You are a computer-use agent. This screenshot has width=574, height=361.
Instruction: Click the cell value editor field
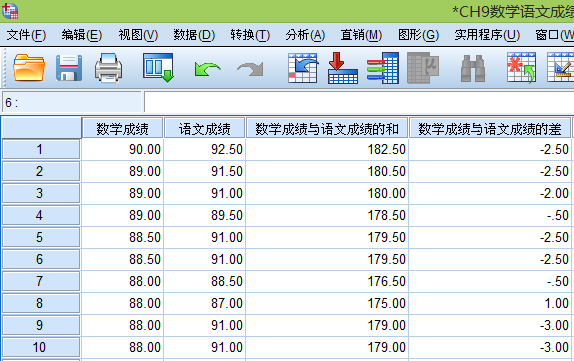(x=359, y=102)
